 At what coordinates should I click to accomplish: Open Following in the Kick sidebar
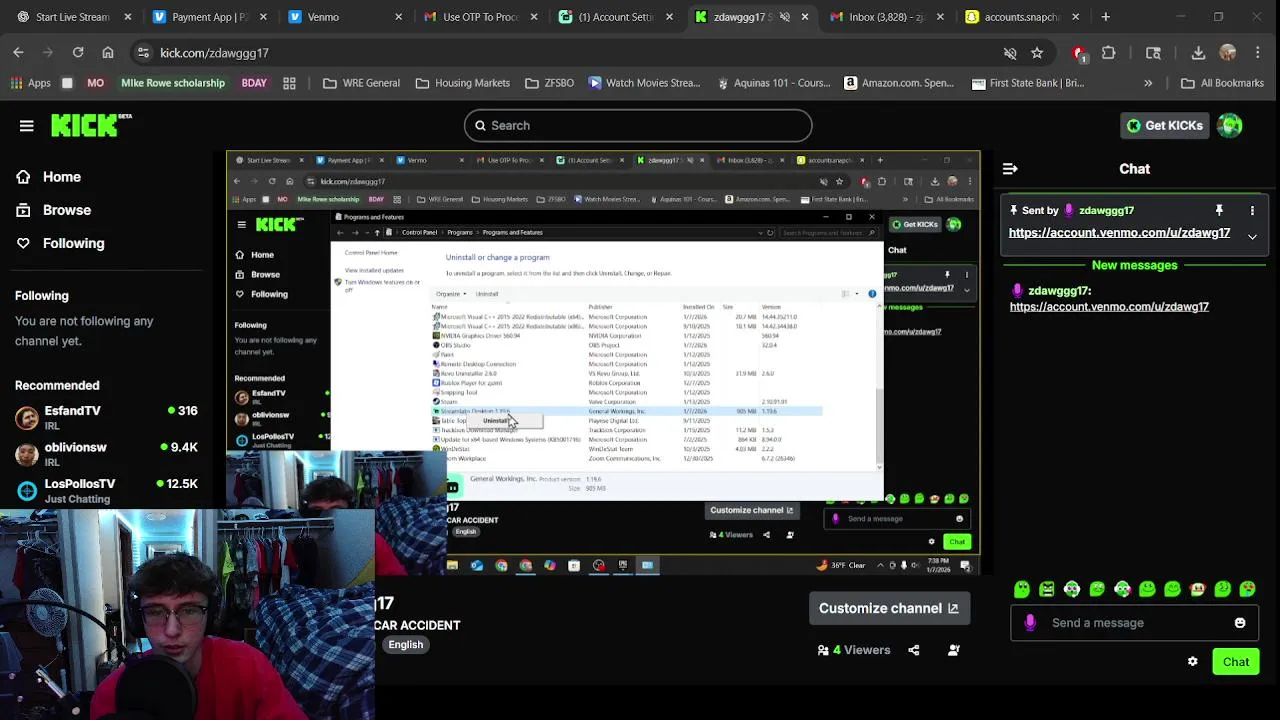(73, 243)
